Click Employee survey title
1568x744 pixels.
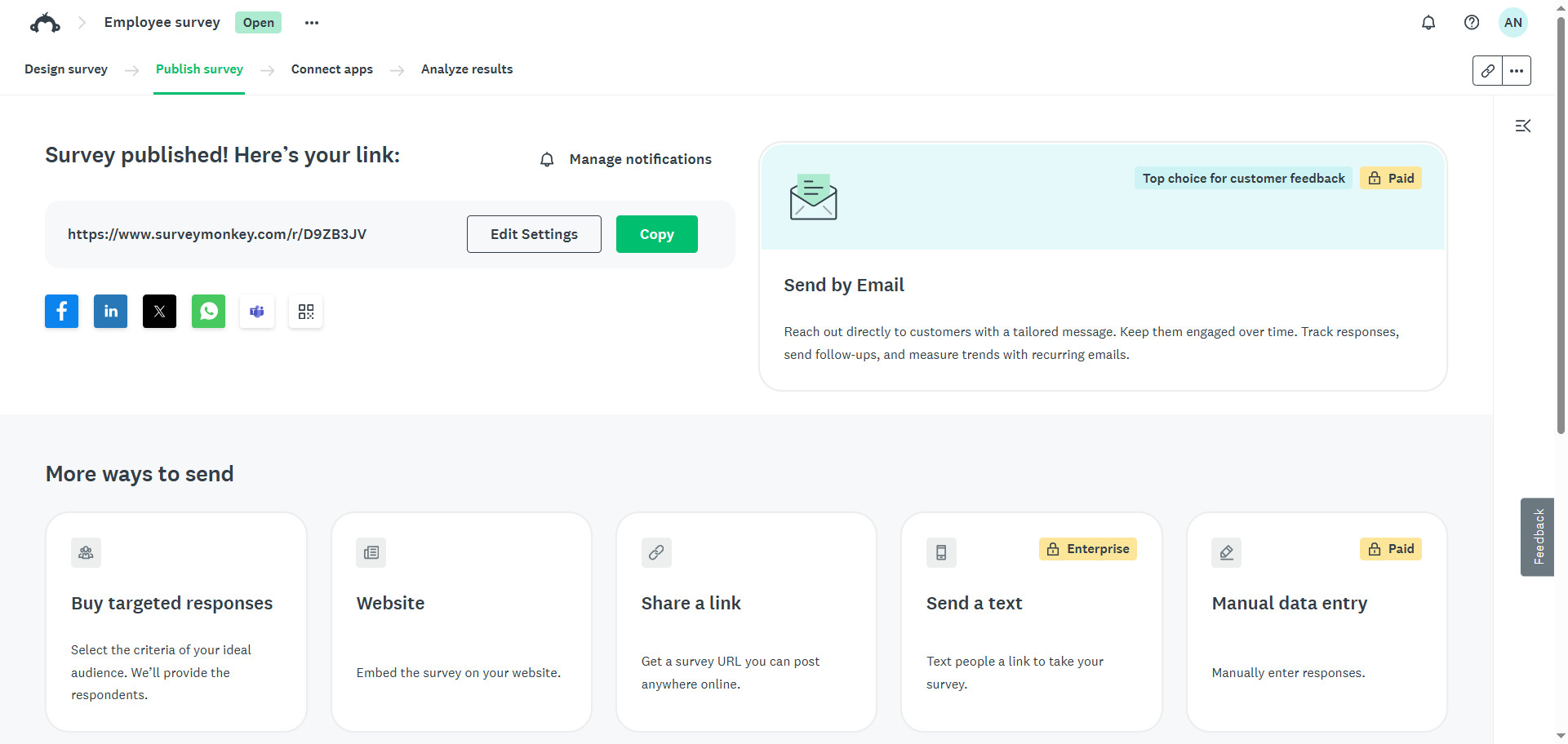162,22
